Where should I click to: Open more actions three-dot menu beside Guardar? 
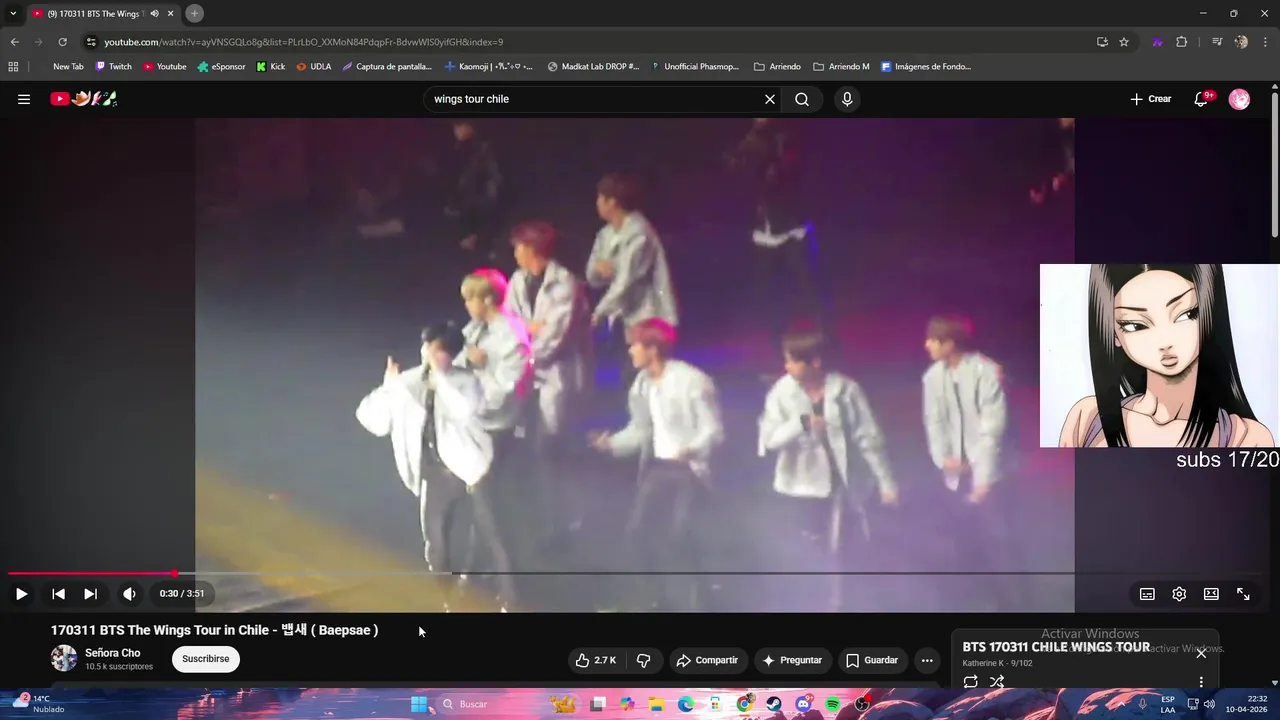[x=927, y=660]
